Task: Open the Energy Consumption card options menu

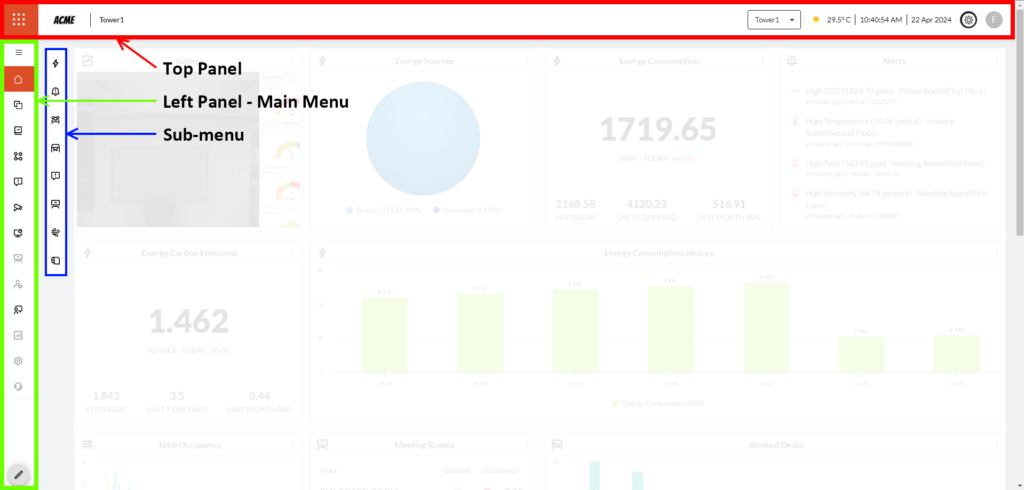Action: [x=766, y=61]
